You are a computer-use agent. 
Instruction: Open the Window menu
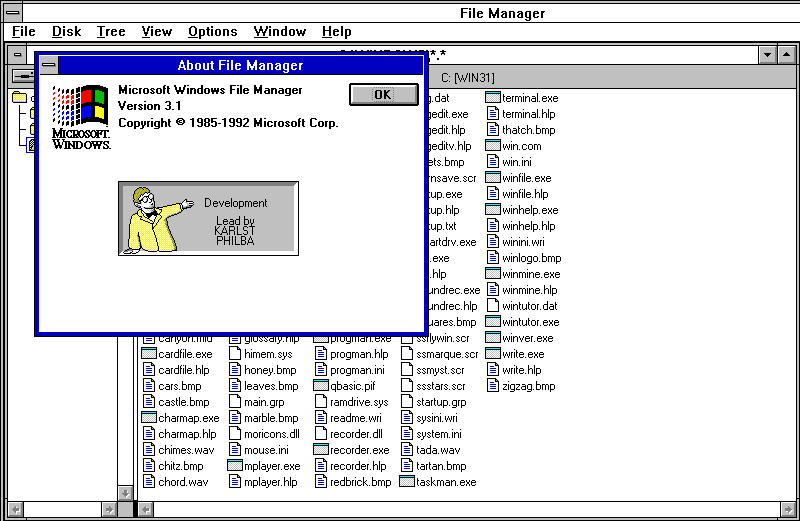(280, 32)
